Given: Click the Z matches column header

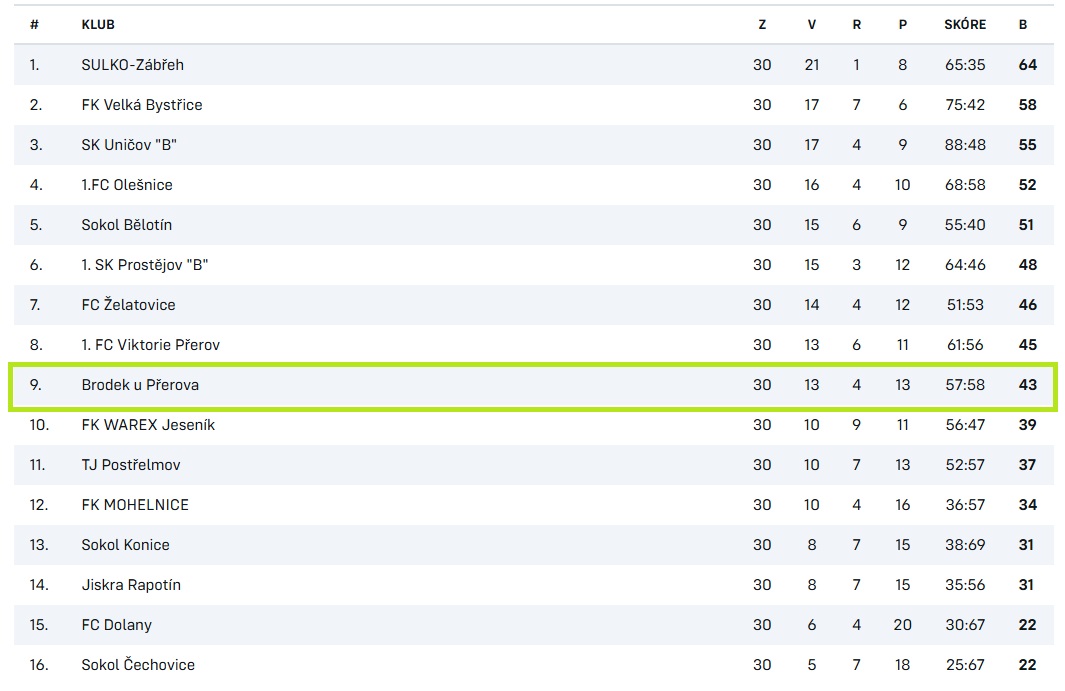Looking at the screenshot, I should 762,25.
